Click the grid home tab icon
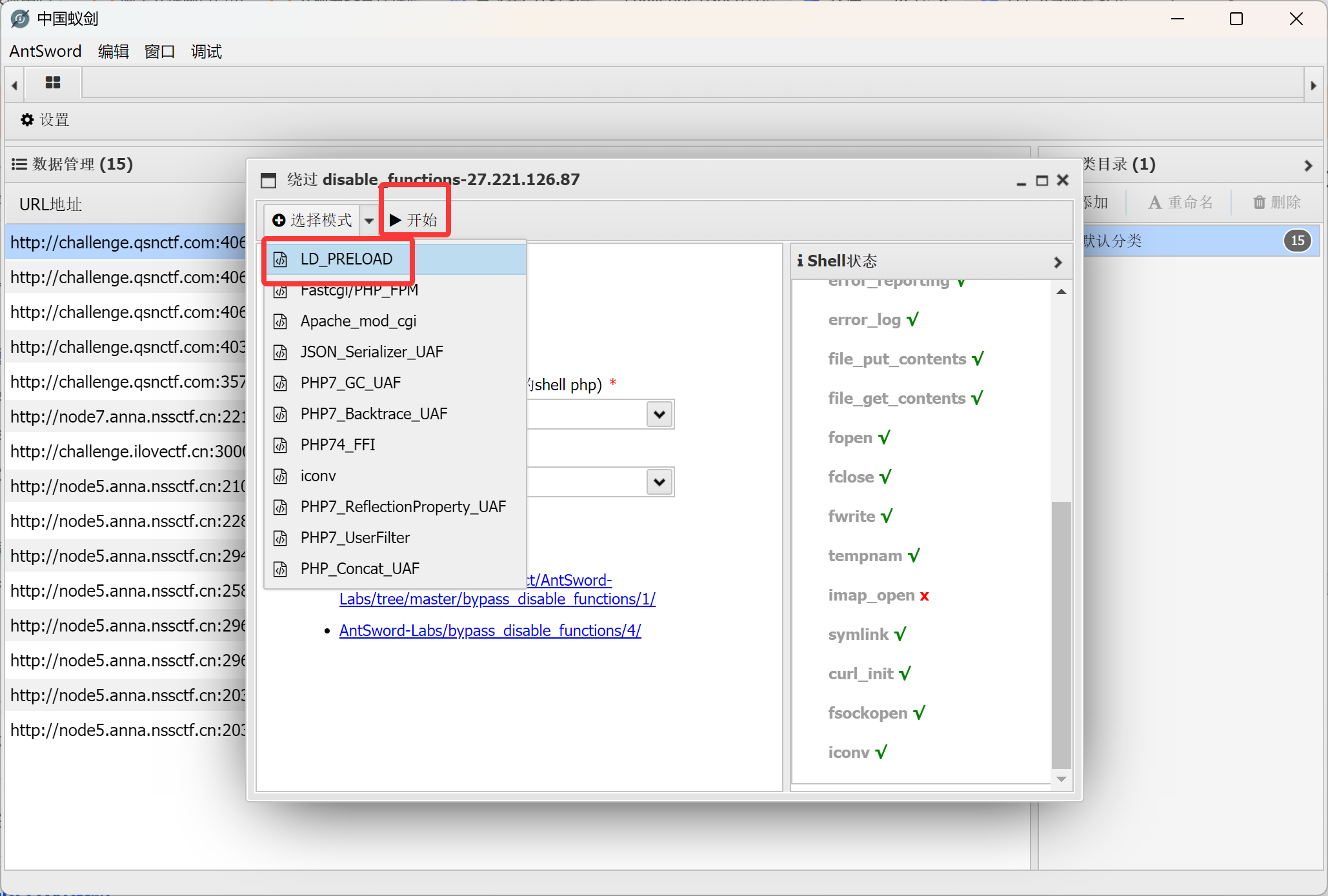The height and width of the screenshot is (896, 1328). point(53,83)
